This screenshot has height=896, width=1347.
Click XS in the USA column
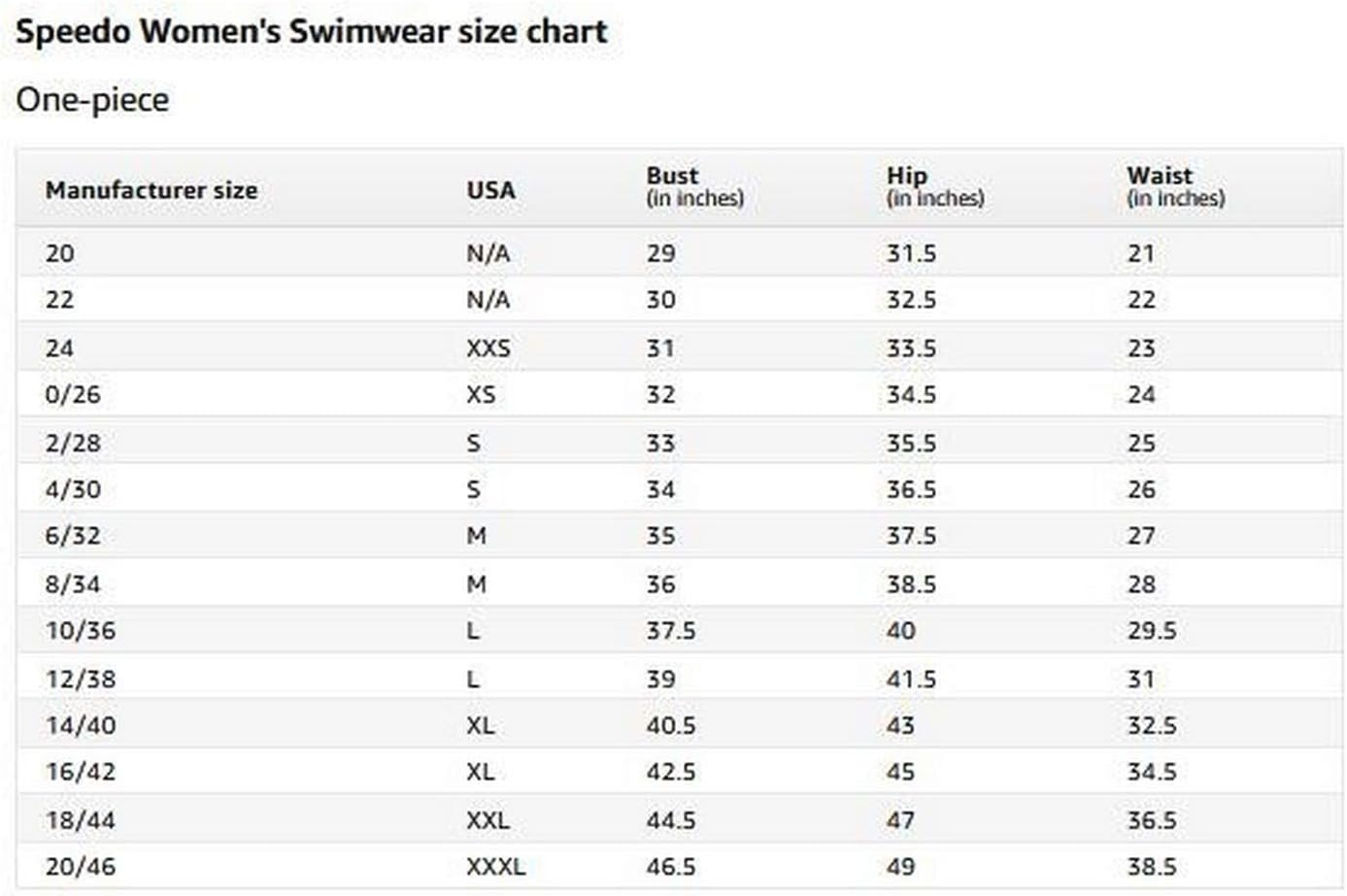pyautogui.click(x=481, y=394)
